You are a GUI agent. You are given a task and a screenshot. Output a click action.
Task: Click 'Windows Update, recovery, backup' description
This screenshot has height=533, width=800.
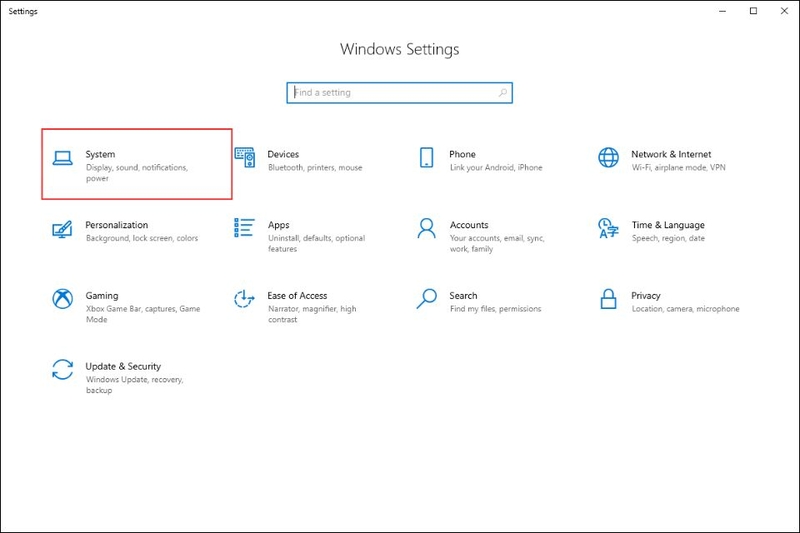coord(134,385)
